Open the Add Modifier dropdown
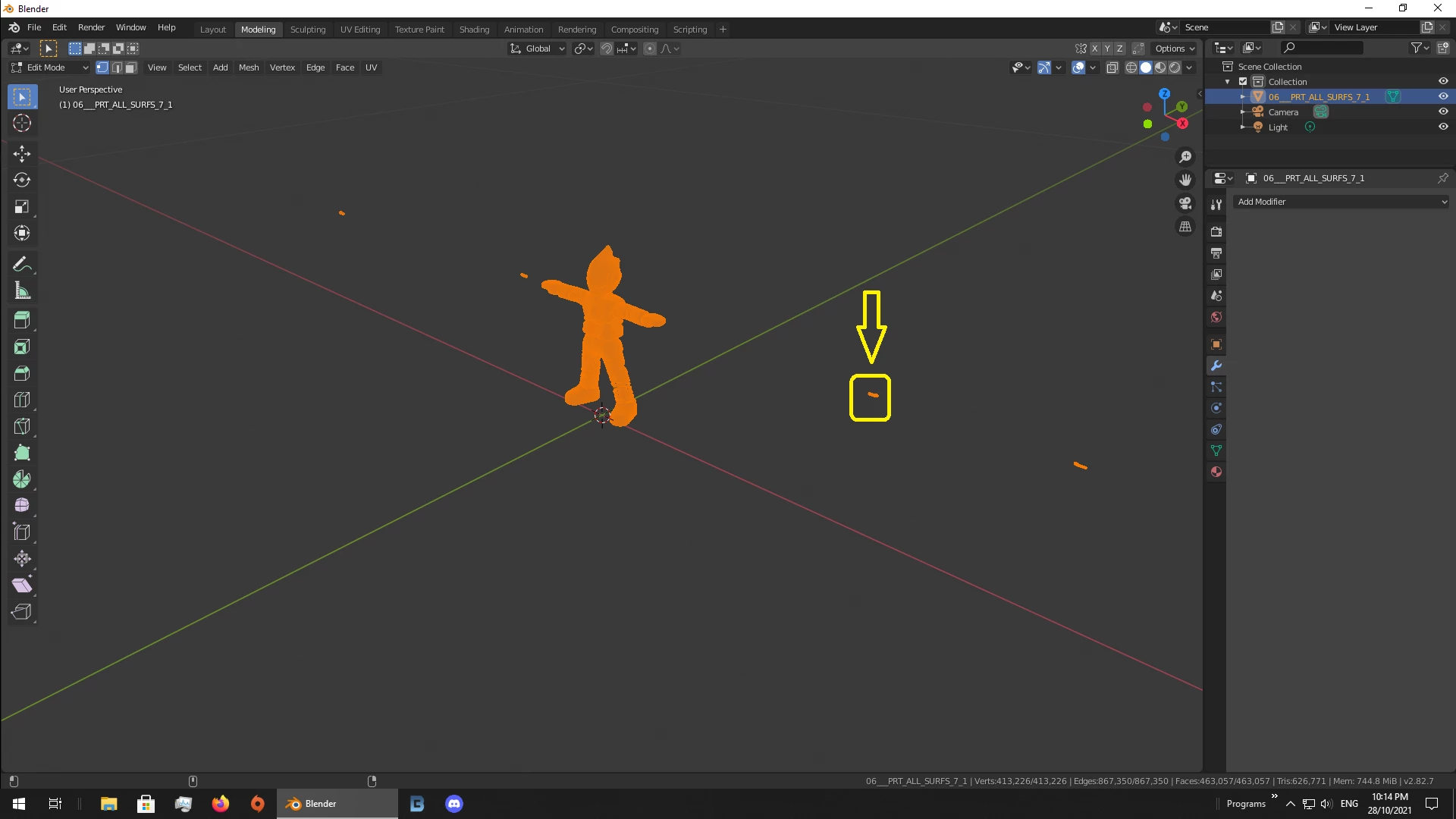This screenshot has height=819, width=1456. tap(1341, 202)
